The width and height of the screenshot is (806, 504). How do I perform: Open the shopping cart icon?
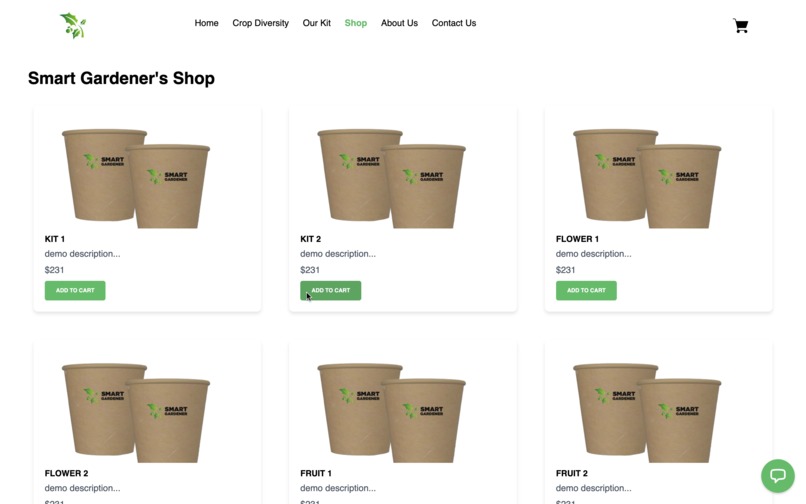click(740, 26)
